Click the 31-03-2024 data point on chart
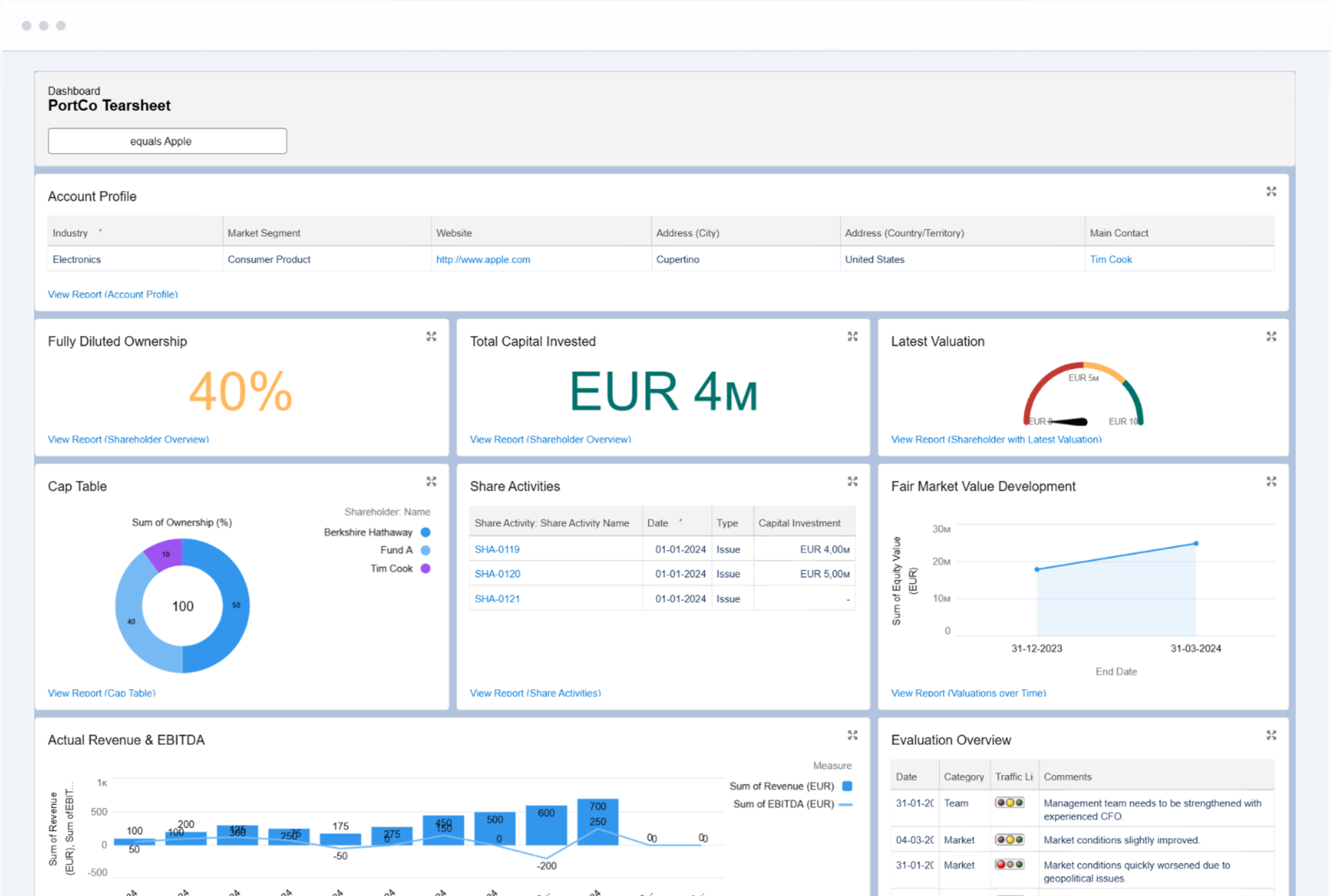This screenshot has height=896, width=1331. 1196,543
